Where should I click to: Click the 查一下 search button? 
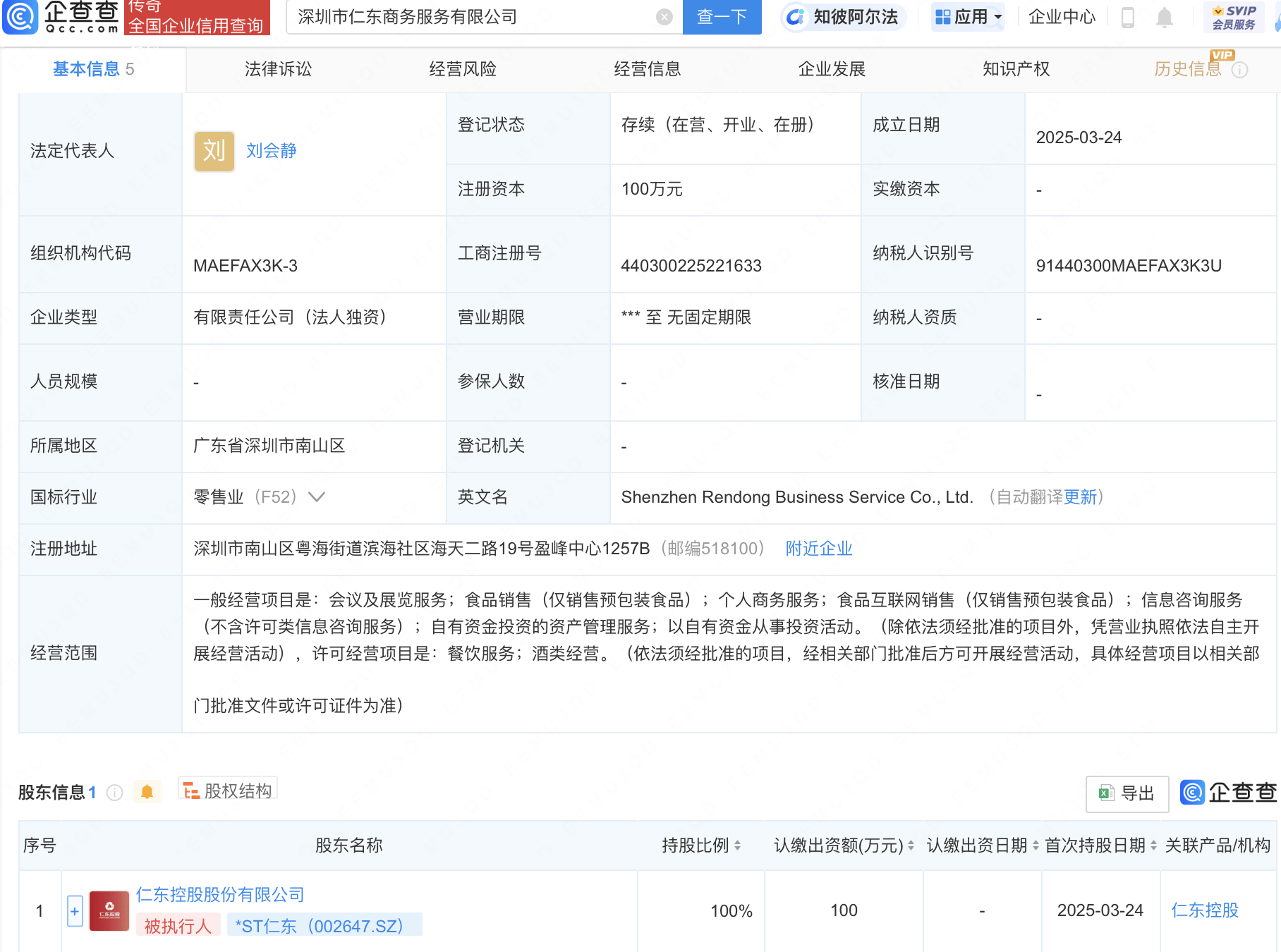click(722, 17)
